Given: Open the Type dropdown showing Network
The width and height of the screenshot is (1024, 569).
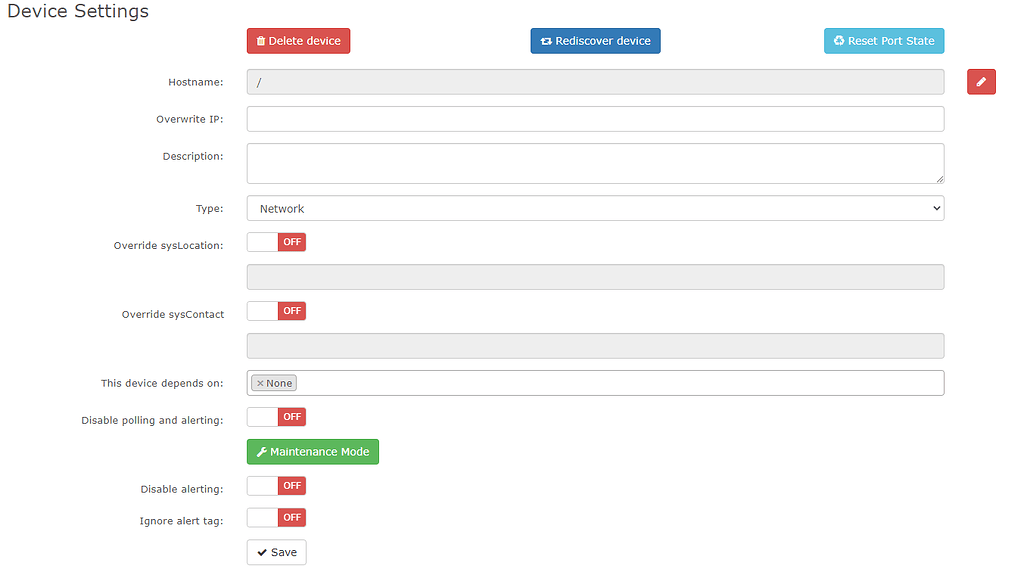Looking at the screenshot, I should (595, 208).
